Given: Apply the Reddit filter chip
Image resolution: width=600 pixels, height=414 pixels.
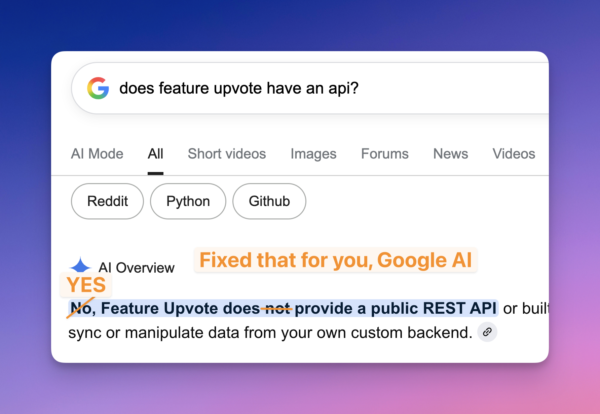Looking at the screenshot, I should 107,201.
